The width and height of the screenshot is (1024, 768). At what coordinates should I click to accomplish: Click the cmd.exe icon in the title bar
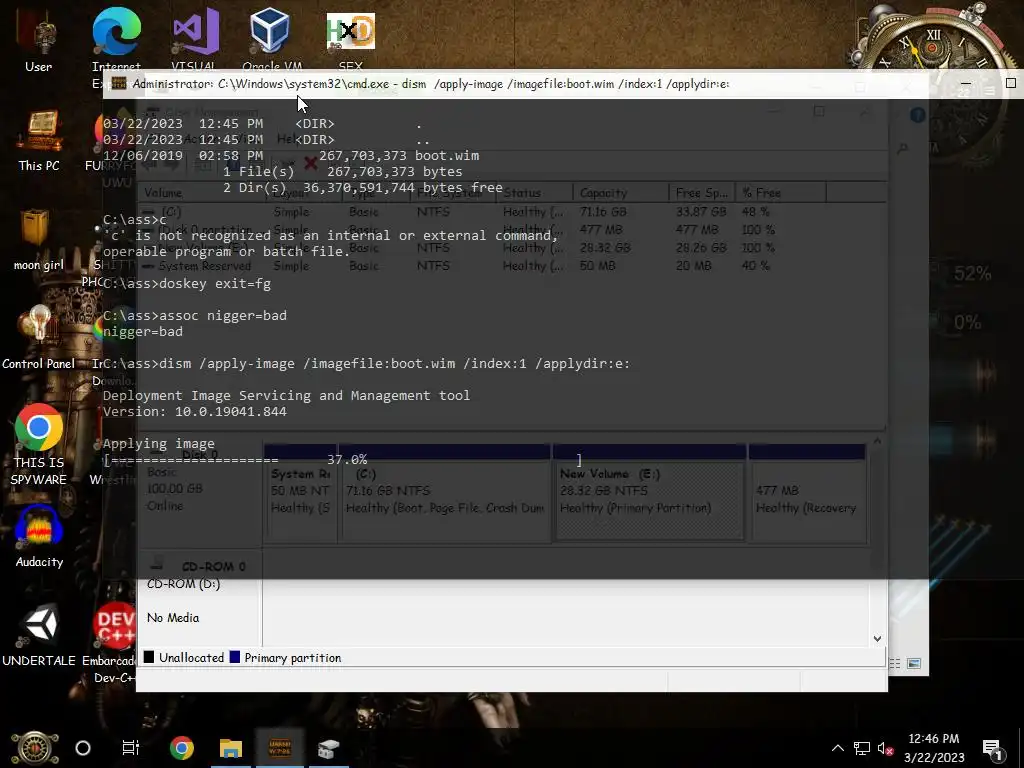point(119,84)
